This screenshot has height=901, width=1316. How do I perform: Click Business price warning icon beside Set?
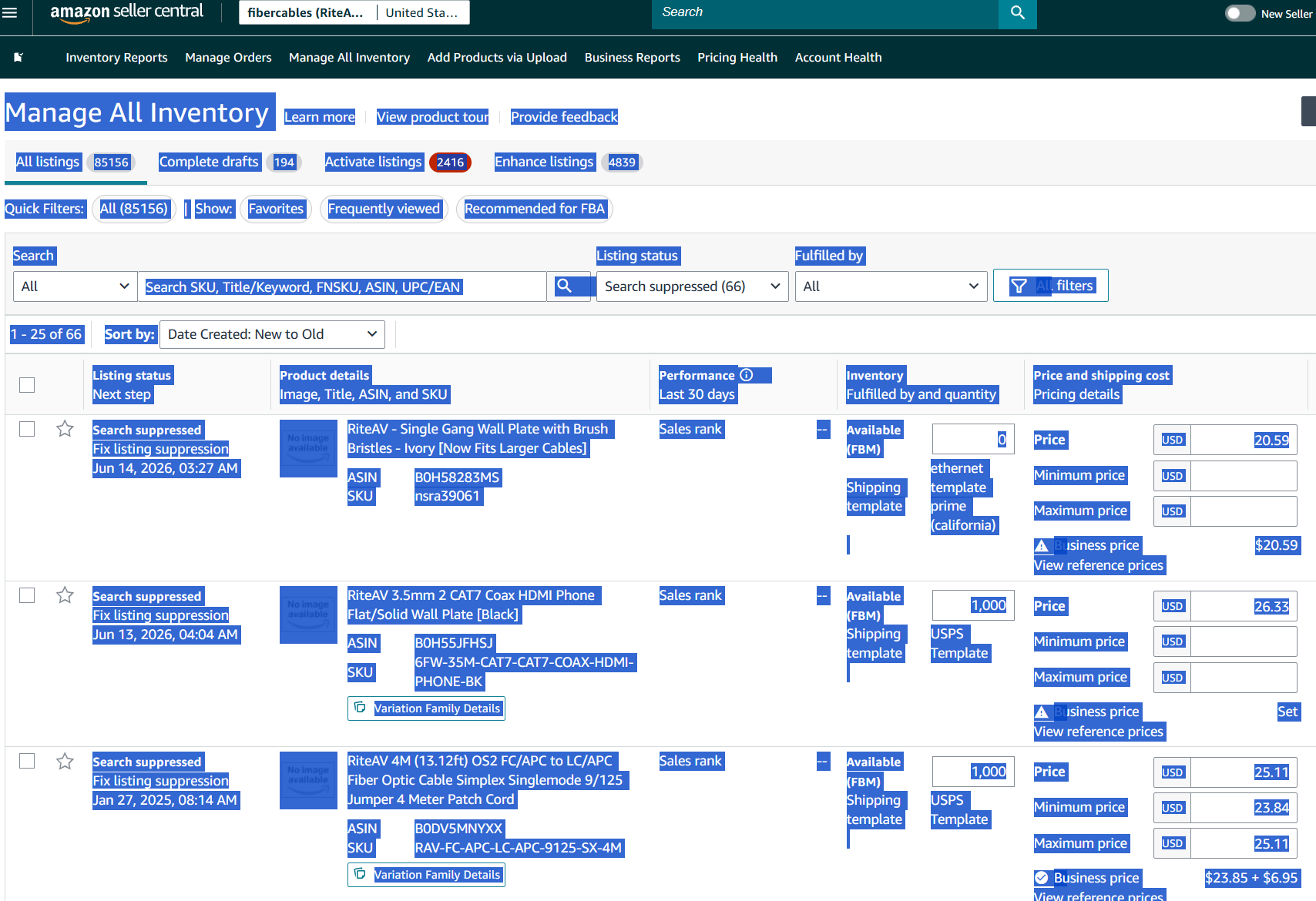coord(1042,712)
